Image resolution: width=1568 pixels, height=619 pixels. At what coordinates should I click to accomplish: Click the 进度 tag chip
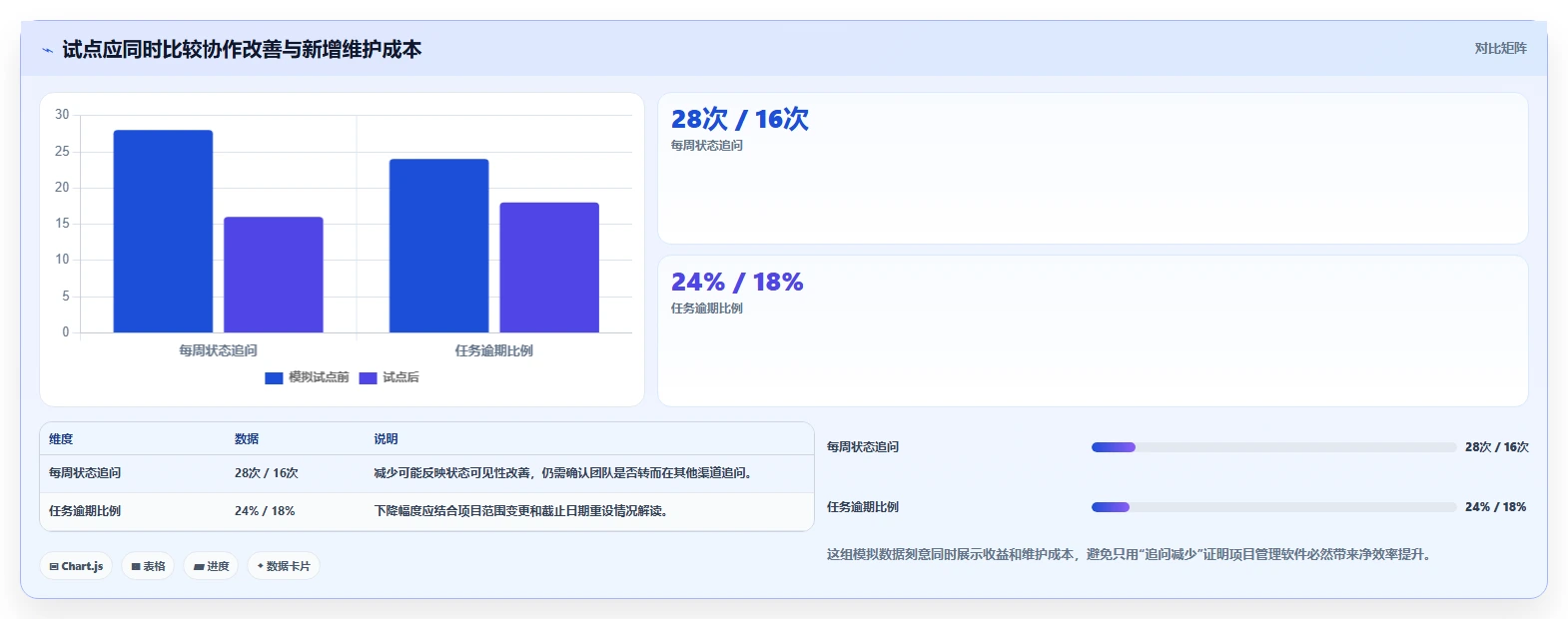click(211, 566)
